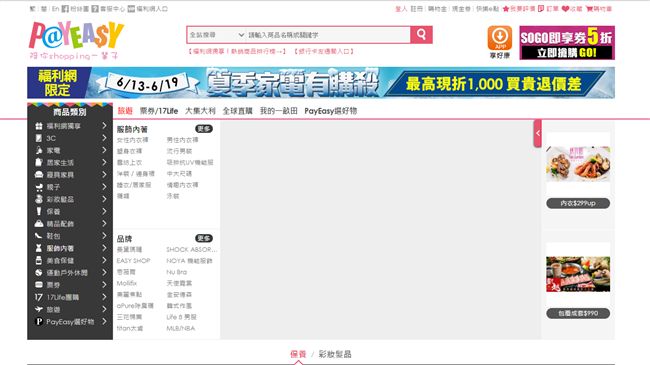Screen dimensions: 650x365
Task: Select the 服飾內著 dress icon
Action: click(39, 248)
